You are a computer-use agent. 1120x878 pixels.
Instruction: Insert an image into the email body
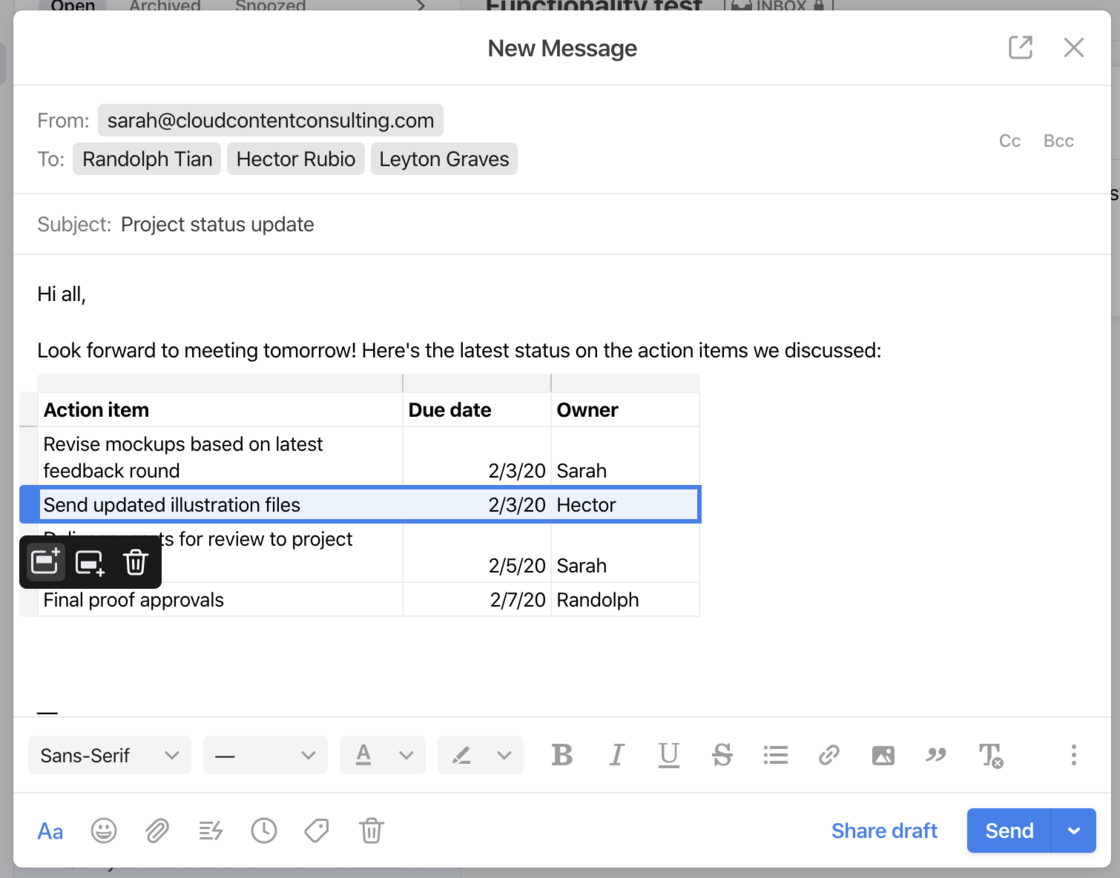coord(882,755)
